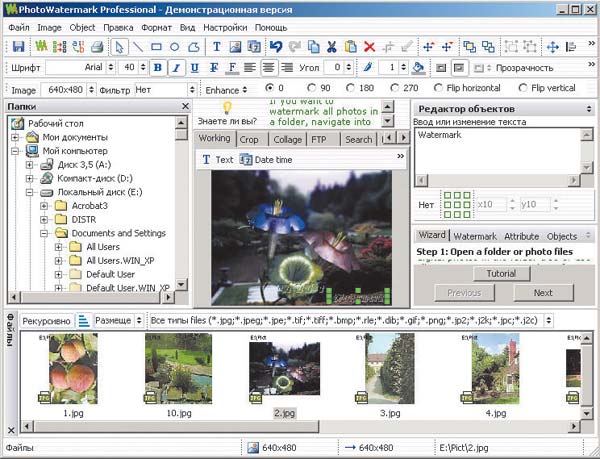Expand the Acrobat3 folder node

coord(44,206)
